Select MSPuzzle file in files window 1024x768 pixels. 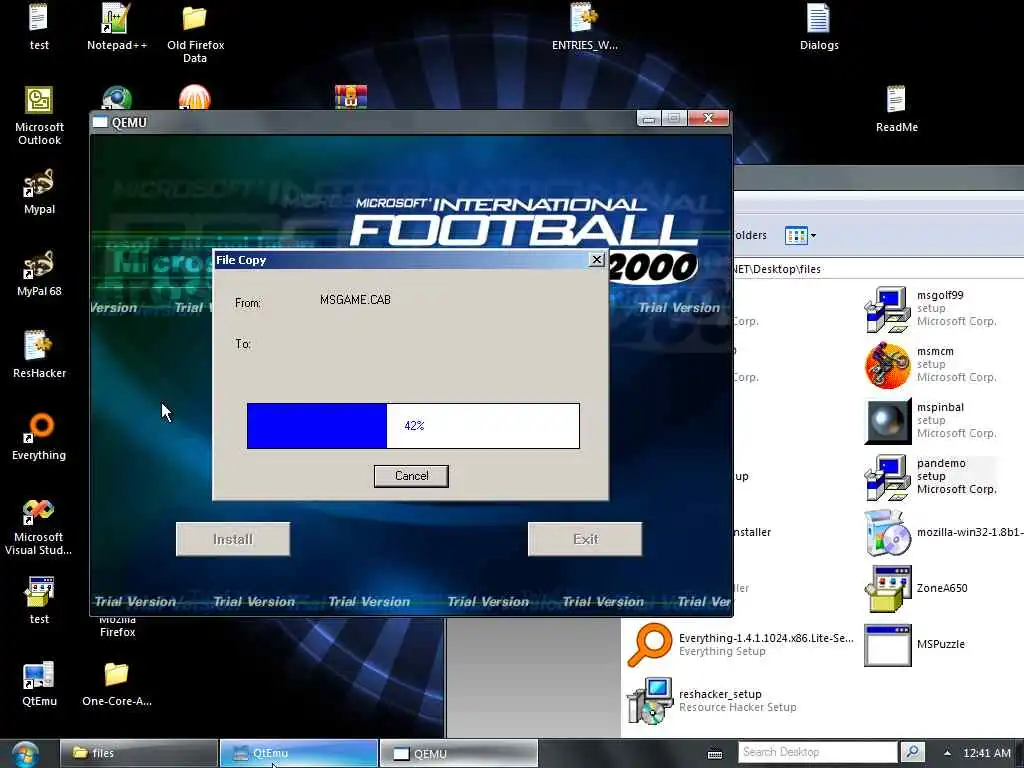914,645
